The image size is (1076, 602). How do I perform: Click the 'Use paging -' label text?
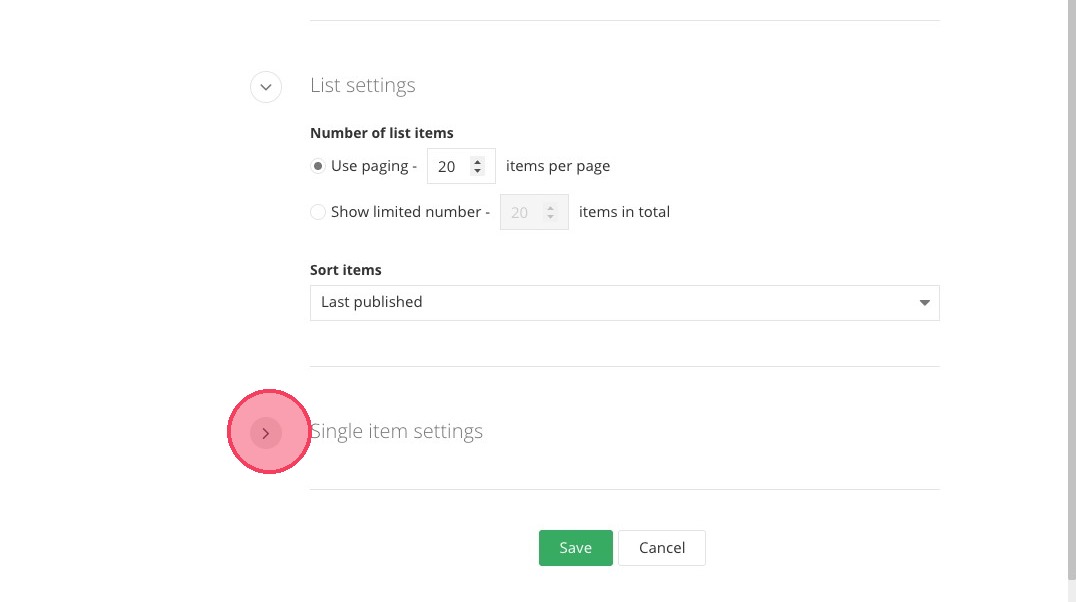click(x=374, y=166)
